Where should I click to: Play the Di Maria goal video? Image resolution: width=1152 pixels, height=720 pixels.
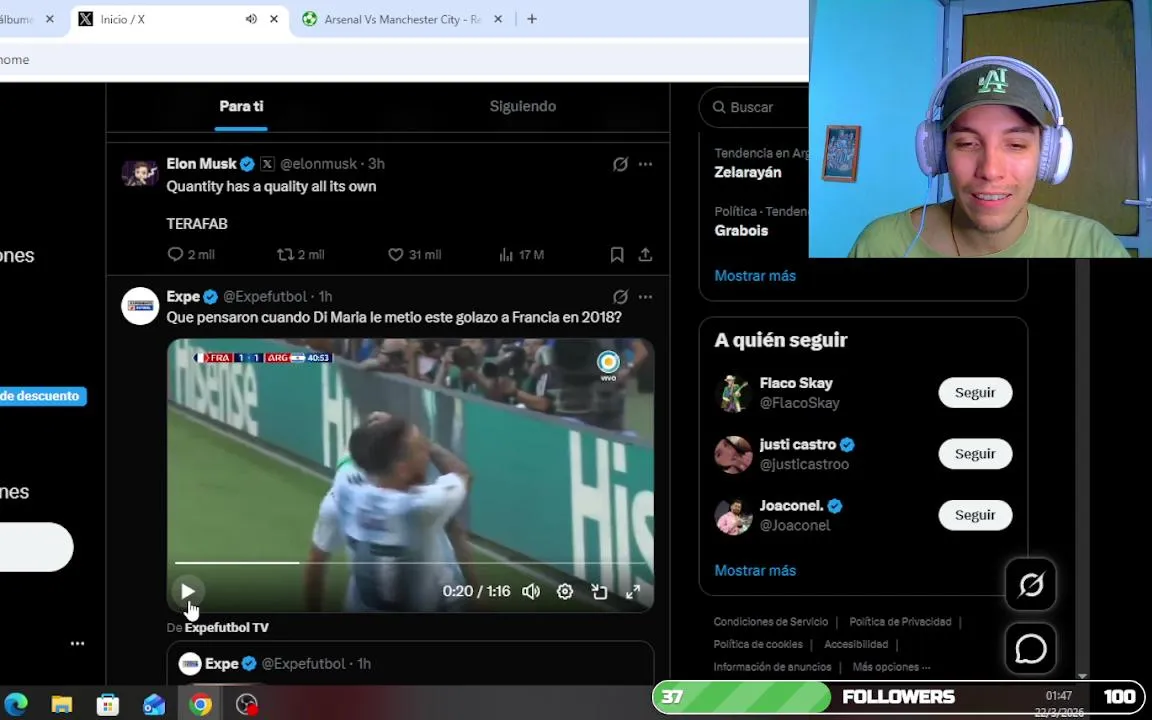click(187, 591)
